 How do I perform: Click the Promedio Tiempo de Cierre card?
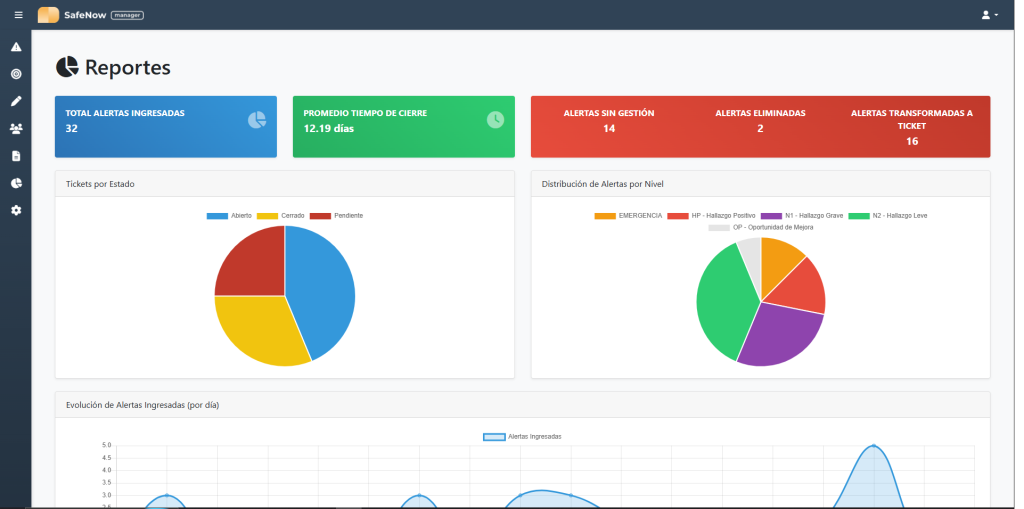pyautogui.click(x=403, y=126)
